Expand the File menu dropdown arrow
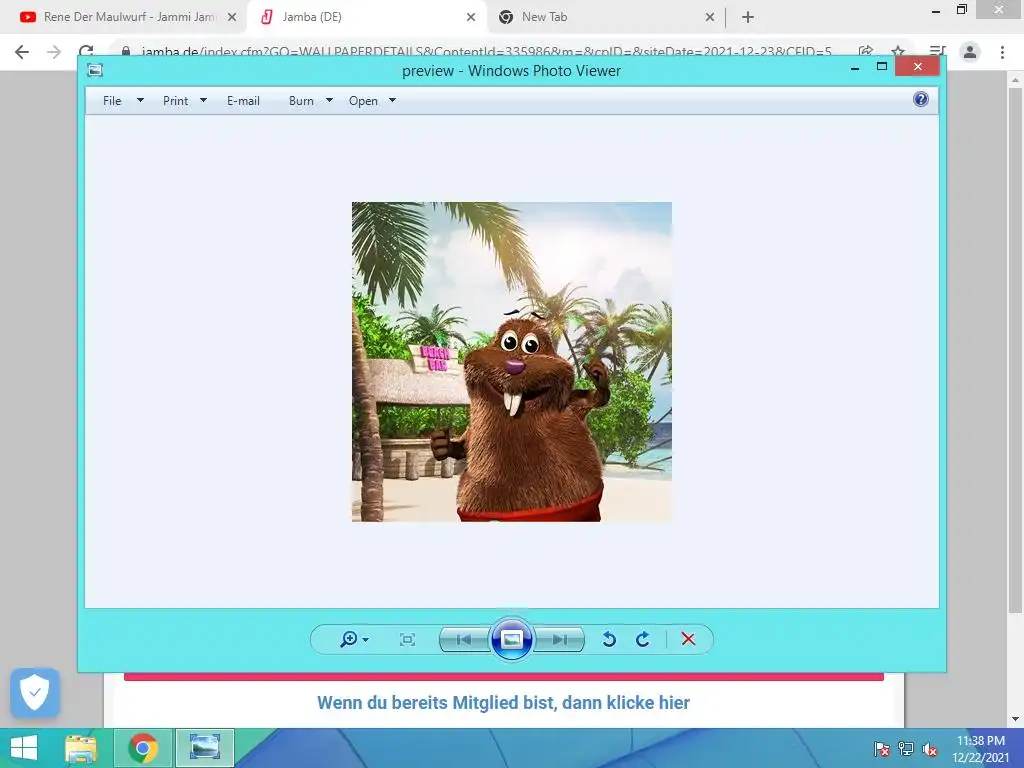1024x768 pixels. click(x=140, y=101)
